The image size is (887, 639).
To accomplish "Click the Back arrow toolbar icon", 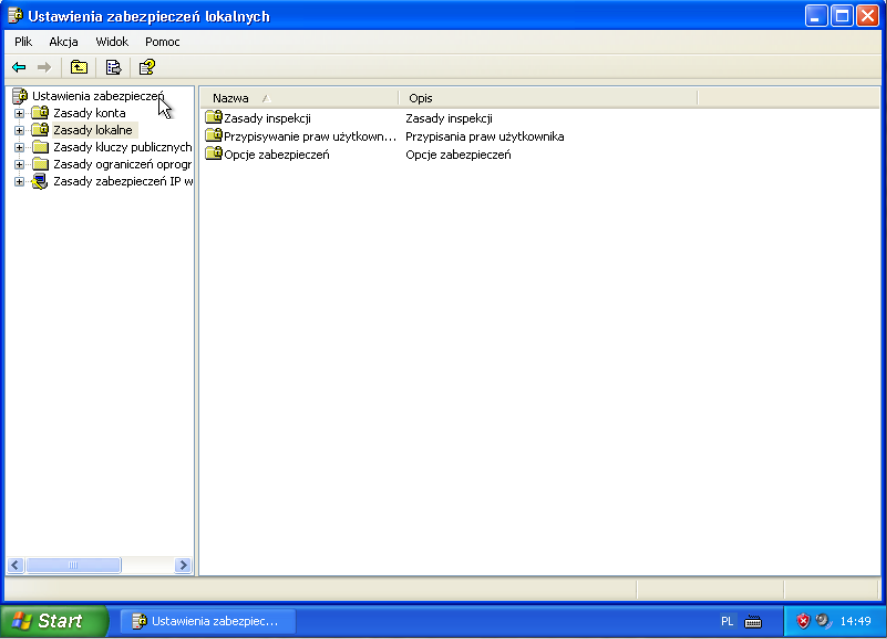I will (x=18, y=68).
